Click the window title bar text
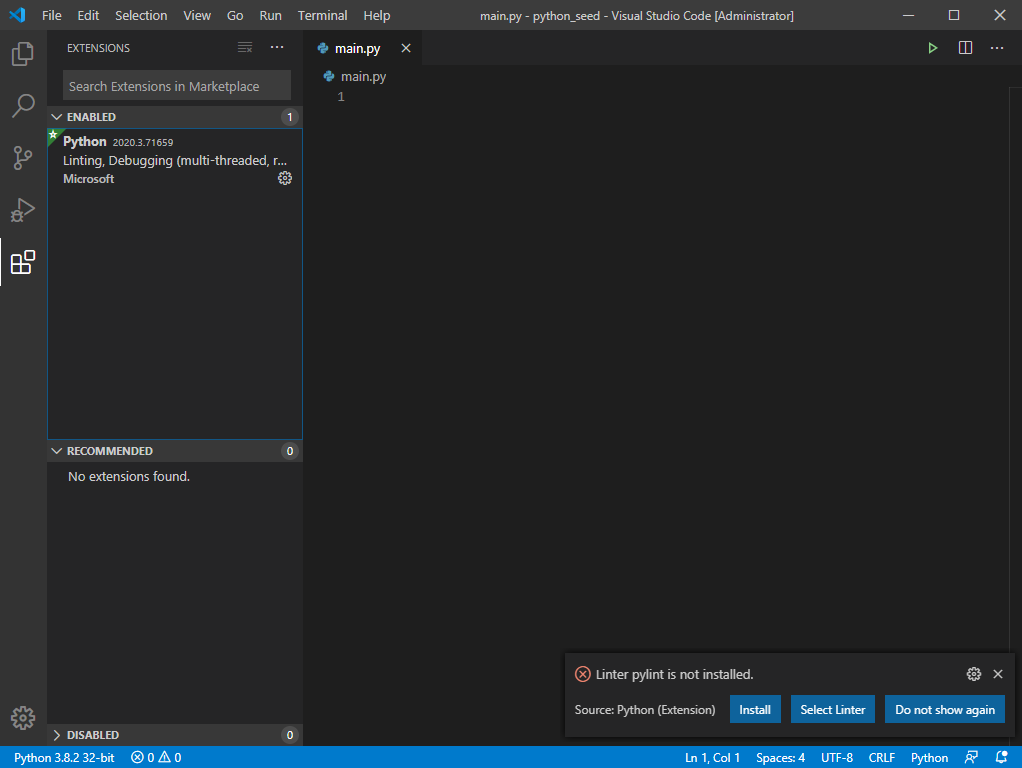 637,15
